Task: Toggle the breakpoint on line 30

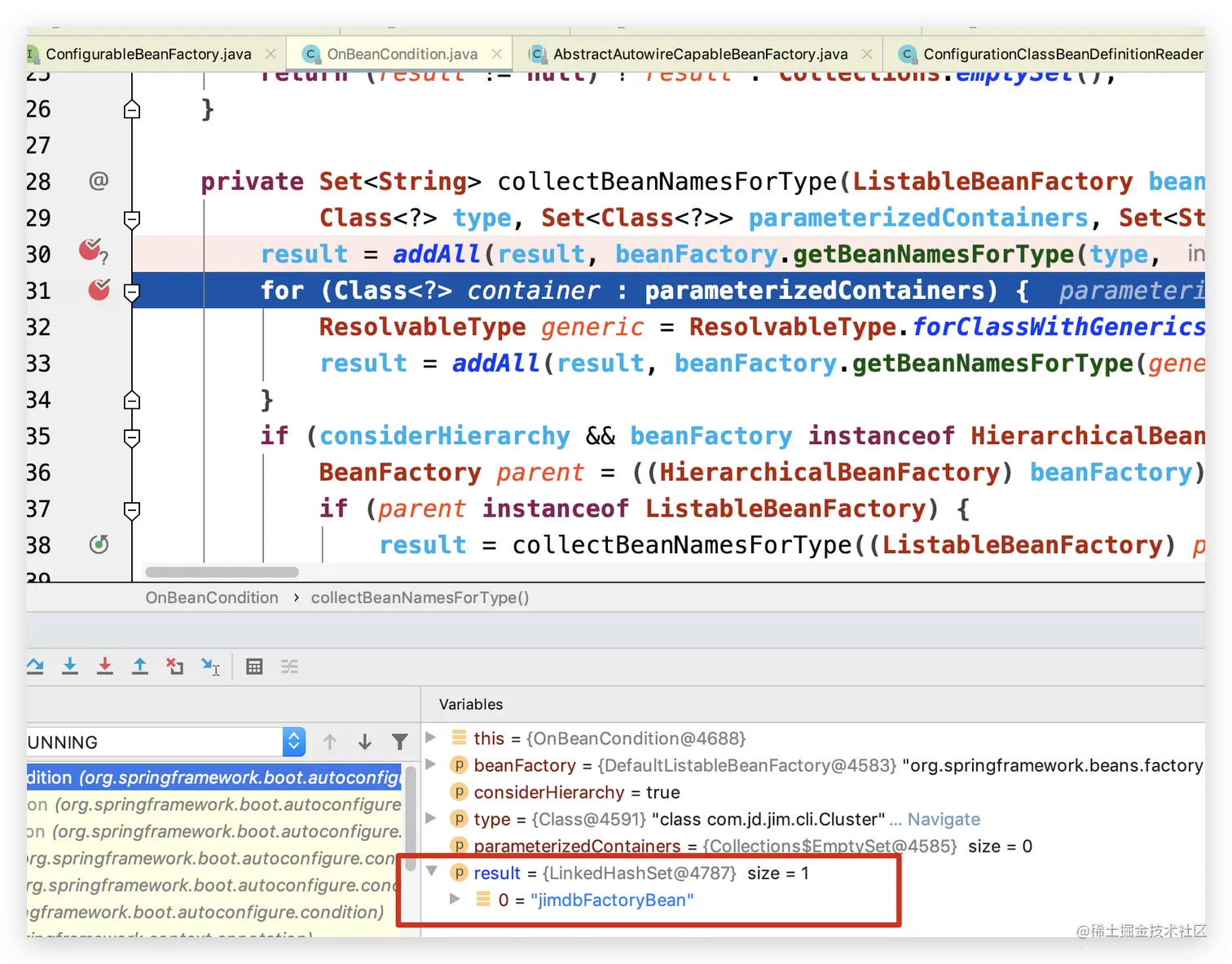Action: tap(91, 249)
